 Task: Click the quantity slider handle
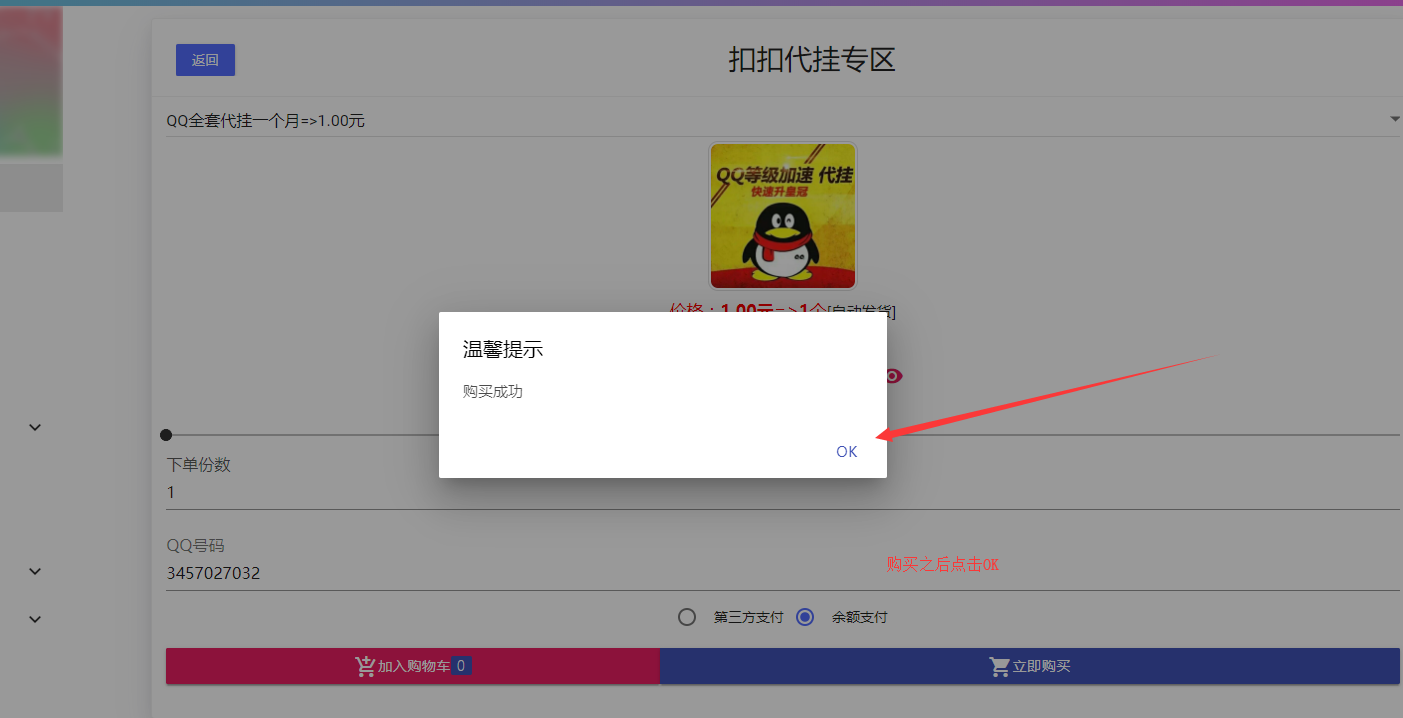coord(166,435)
